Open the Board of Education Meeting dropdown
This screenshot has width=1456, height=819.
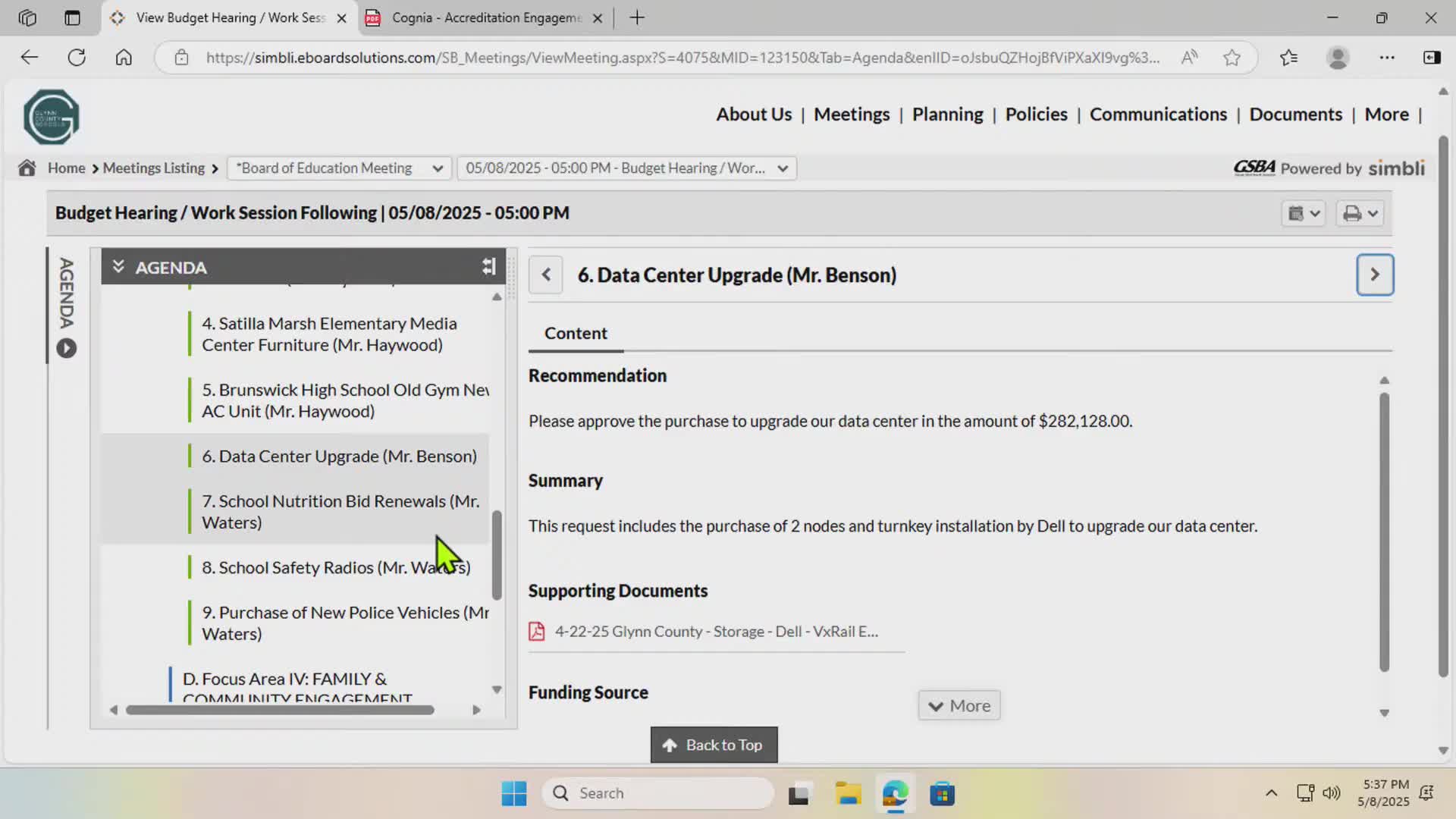(339, 168)
